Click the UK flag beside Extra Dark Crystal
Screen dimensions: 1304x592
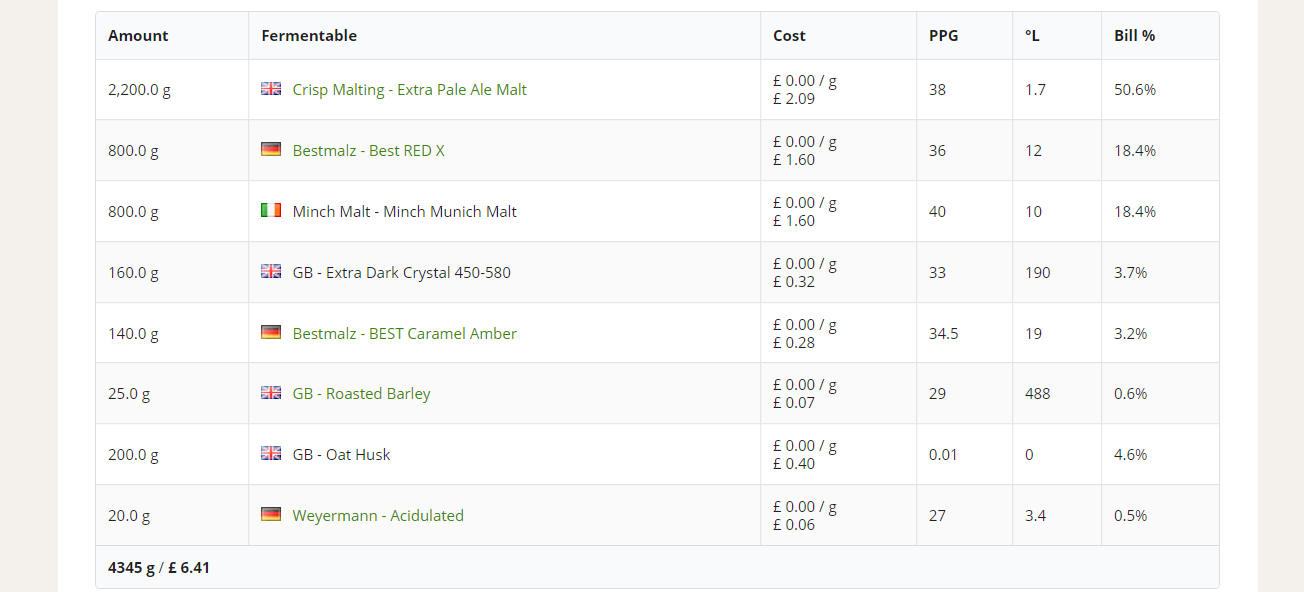point(271,272)
